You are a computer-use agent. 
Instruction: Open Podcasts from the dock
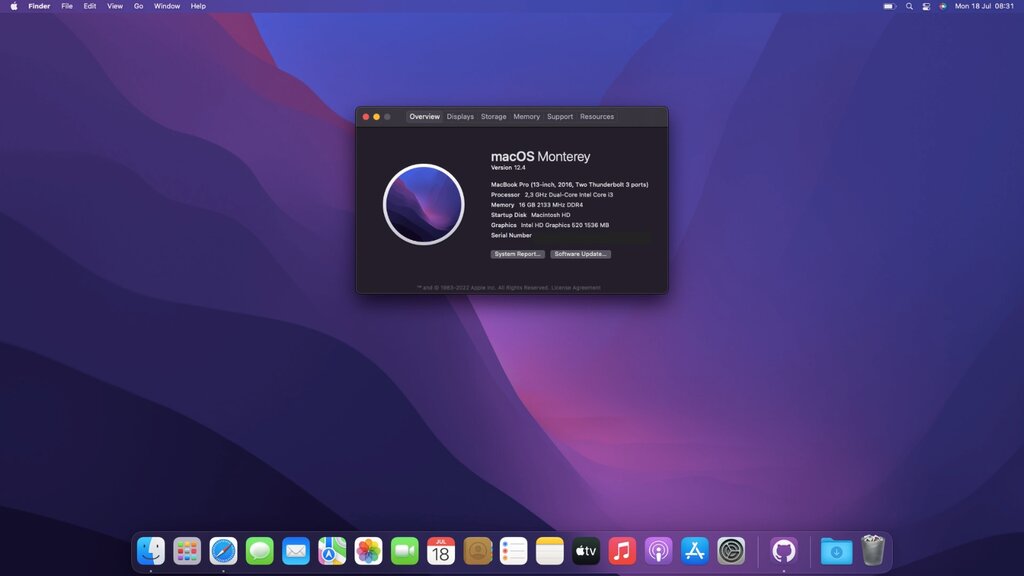point(658,550)
